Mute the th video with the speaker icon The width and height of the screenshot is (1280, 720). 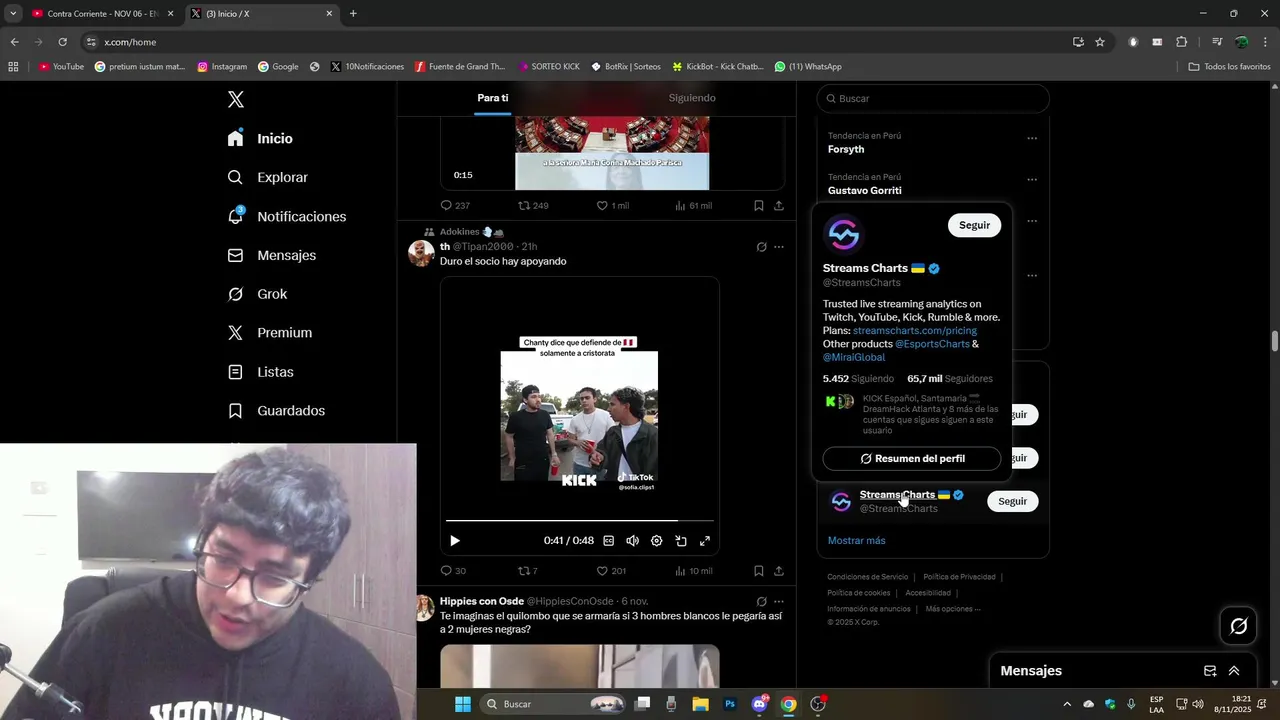click(632, 541)
